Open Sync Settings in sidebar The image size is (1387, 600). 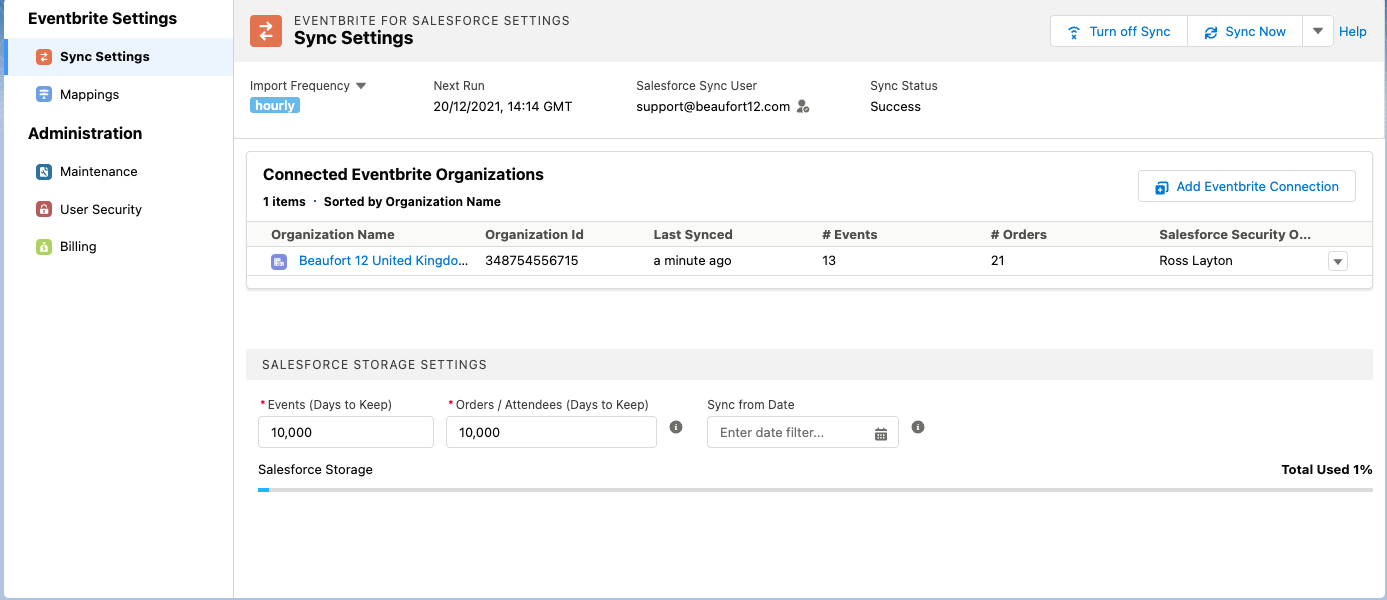click(x=118, y=57)
